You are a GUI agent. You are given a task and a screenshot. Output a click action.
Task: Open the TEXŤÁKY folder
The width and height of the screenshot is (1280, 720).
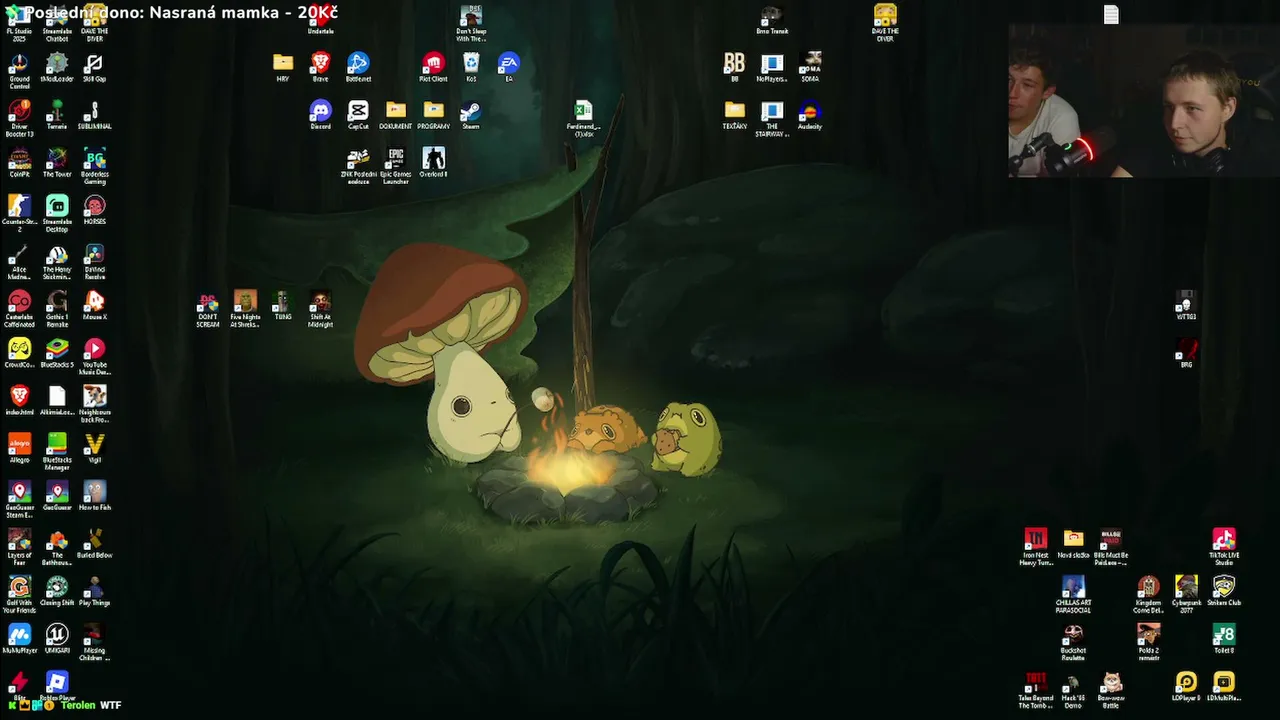point(735,115)
